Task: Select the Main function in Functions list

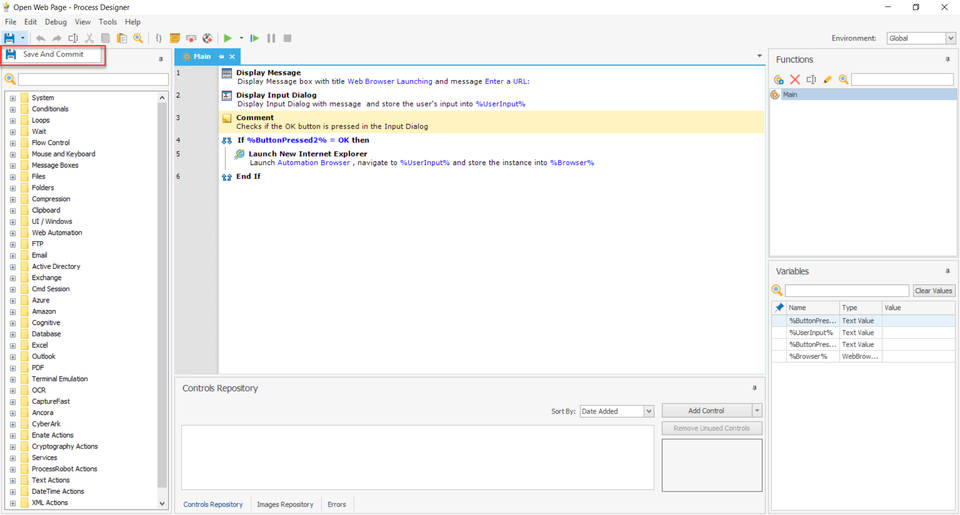Action: (863, 95)
